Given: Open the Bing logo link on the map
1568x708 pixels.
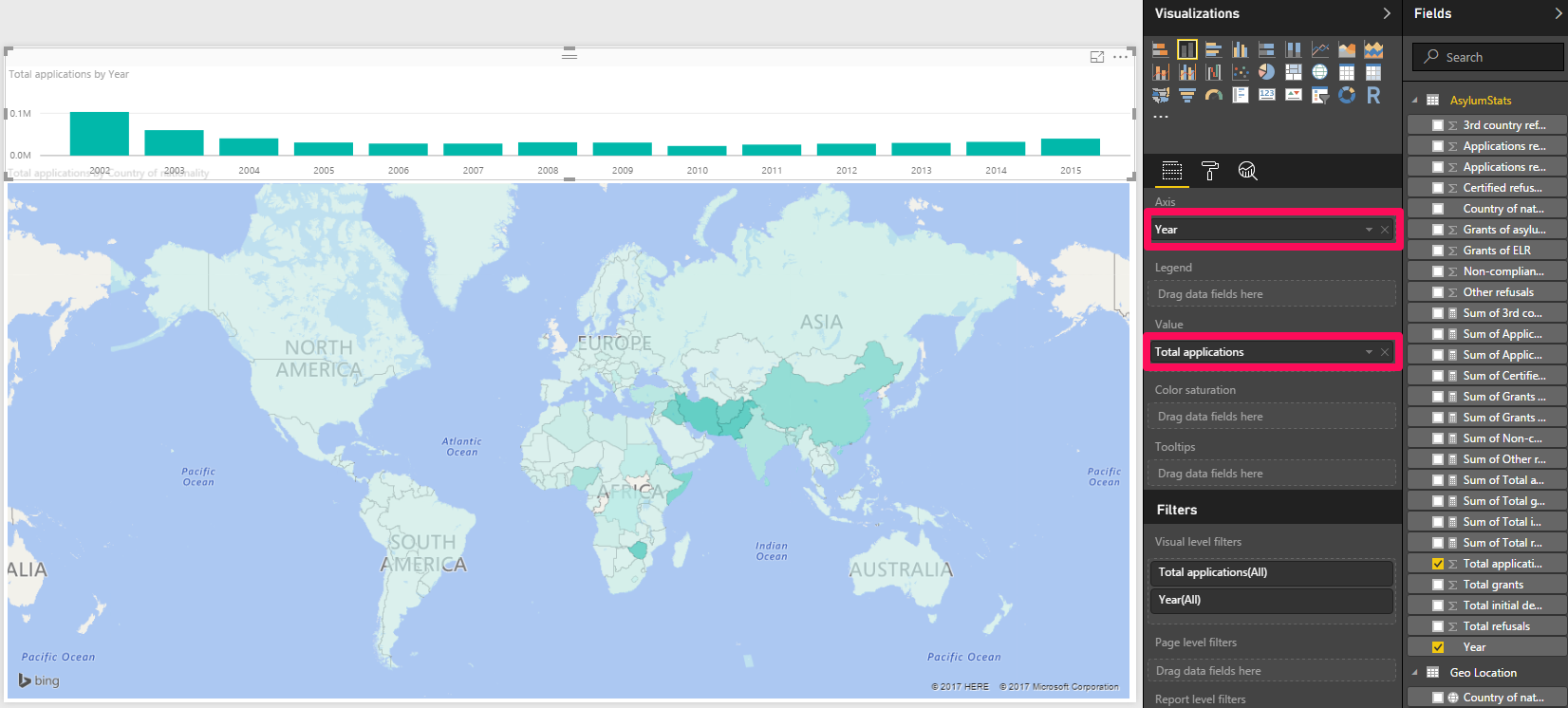Looking at the screenshot, I should (x=39, y=680).
